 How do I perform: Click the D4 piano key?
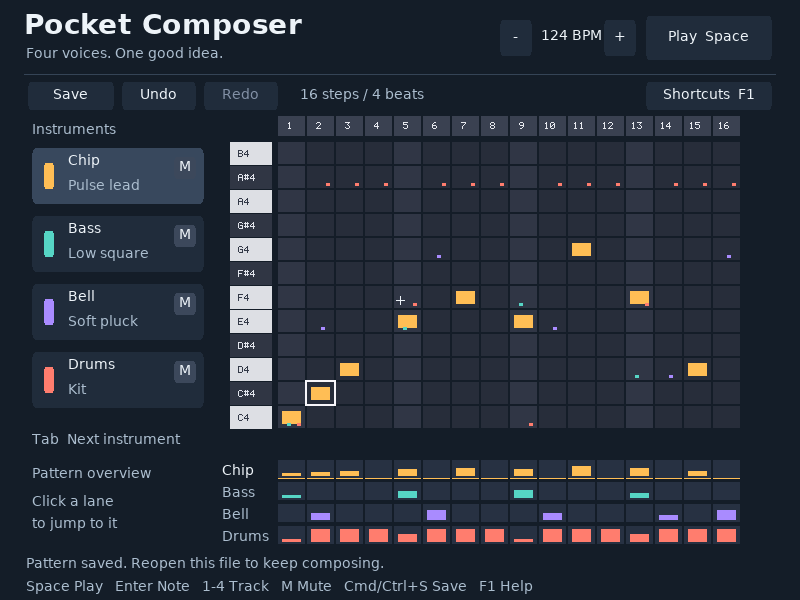point(251,369)
